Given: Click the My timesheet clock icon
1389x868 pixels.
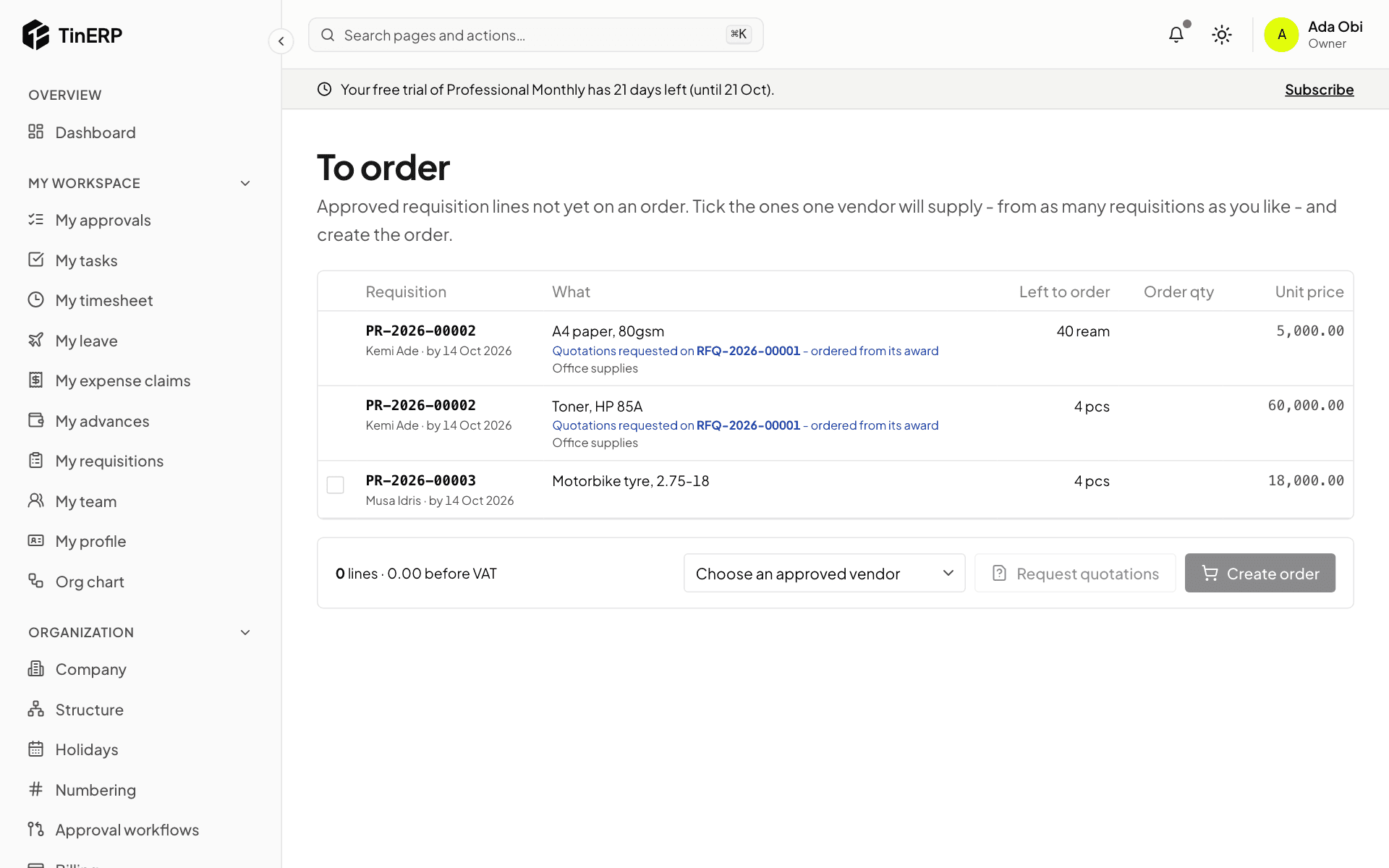Looking at the screenshot, I should pos(35,299).
